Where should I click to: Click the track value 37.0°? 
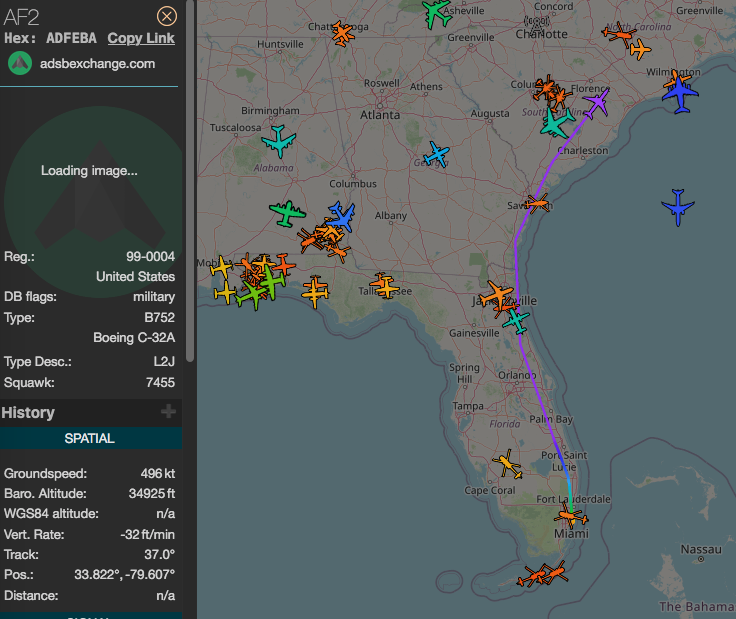pyautogui.click(x=160, y=554)
